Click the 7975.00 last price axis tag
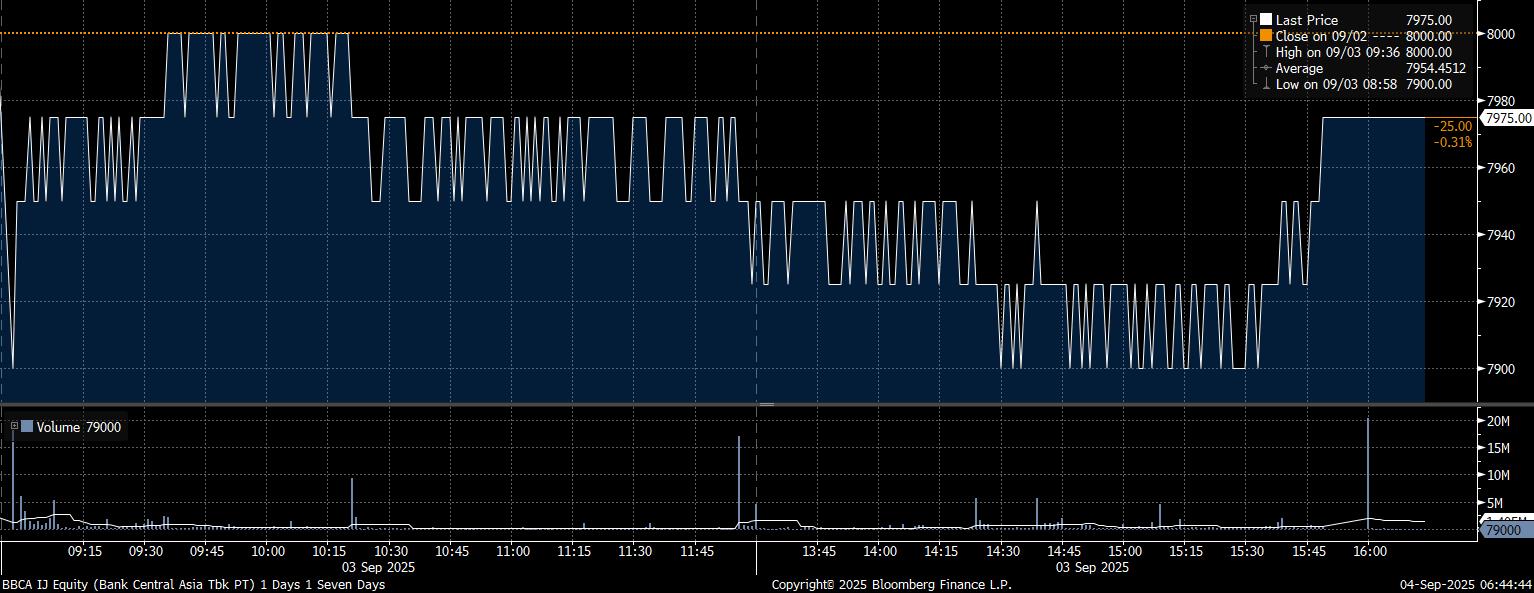The height and width of the screenshot is (593, 1534). pyautogui.click(x=1508, y=118)
